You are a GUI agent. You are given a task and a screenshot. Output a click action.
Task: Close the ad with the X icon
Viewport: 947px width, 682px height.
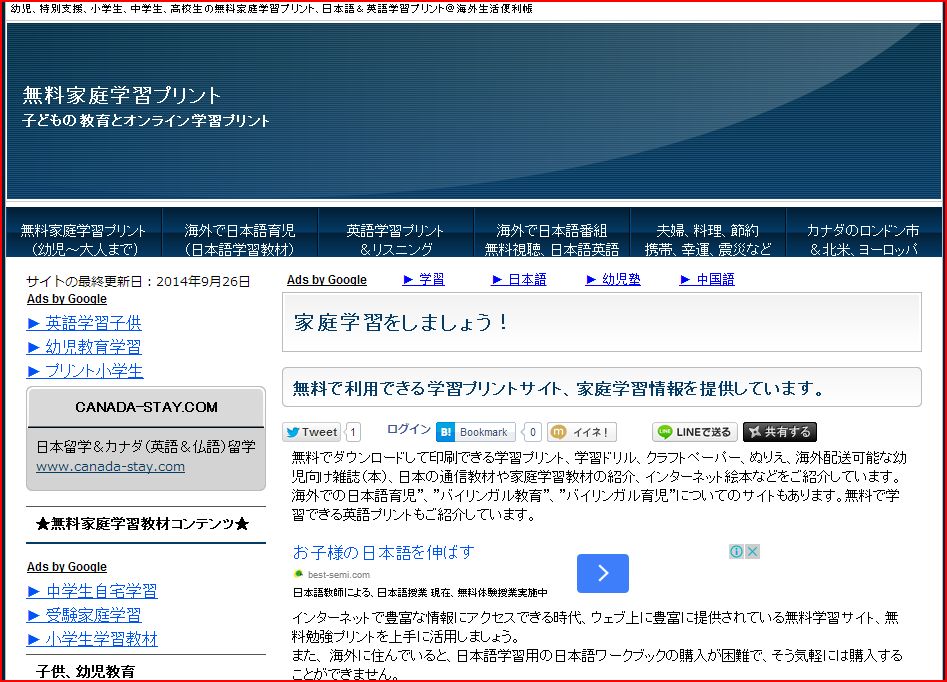(752, 552)
